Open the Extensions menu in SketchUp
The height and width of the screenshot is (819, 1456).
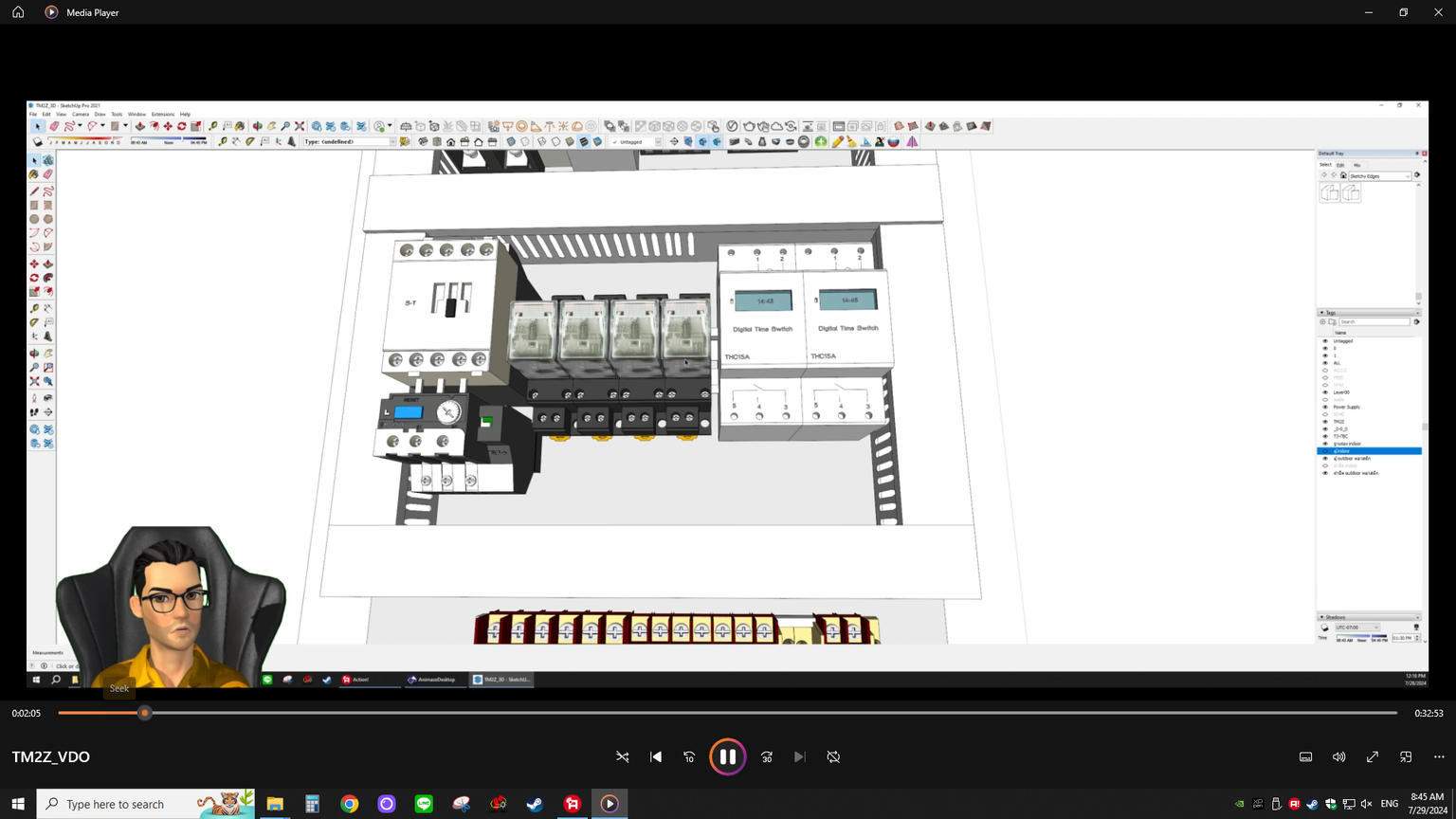pyautogui.click(x=163, y=114)
